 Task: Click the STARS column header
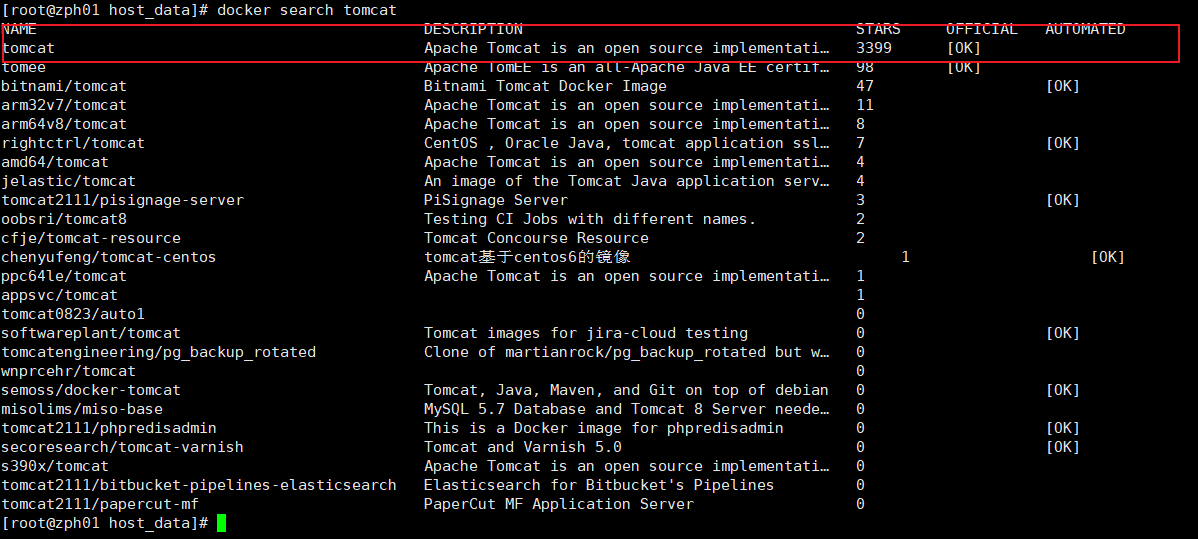tap(879, 30)
